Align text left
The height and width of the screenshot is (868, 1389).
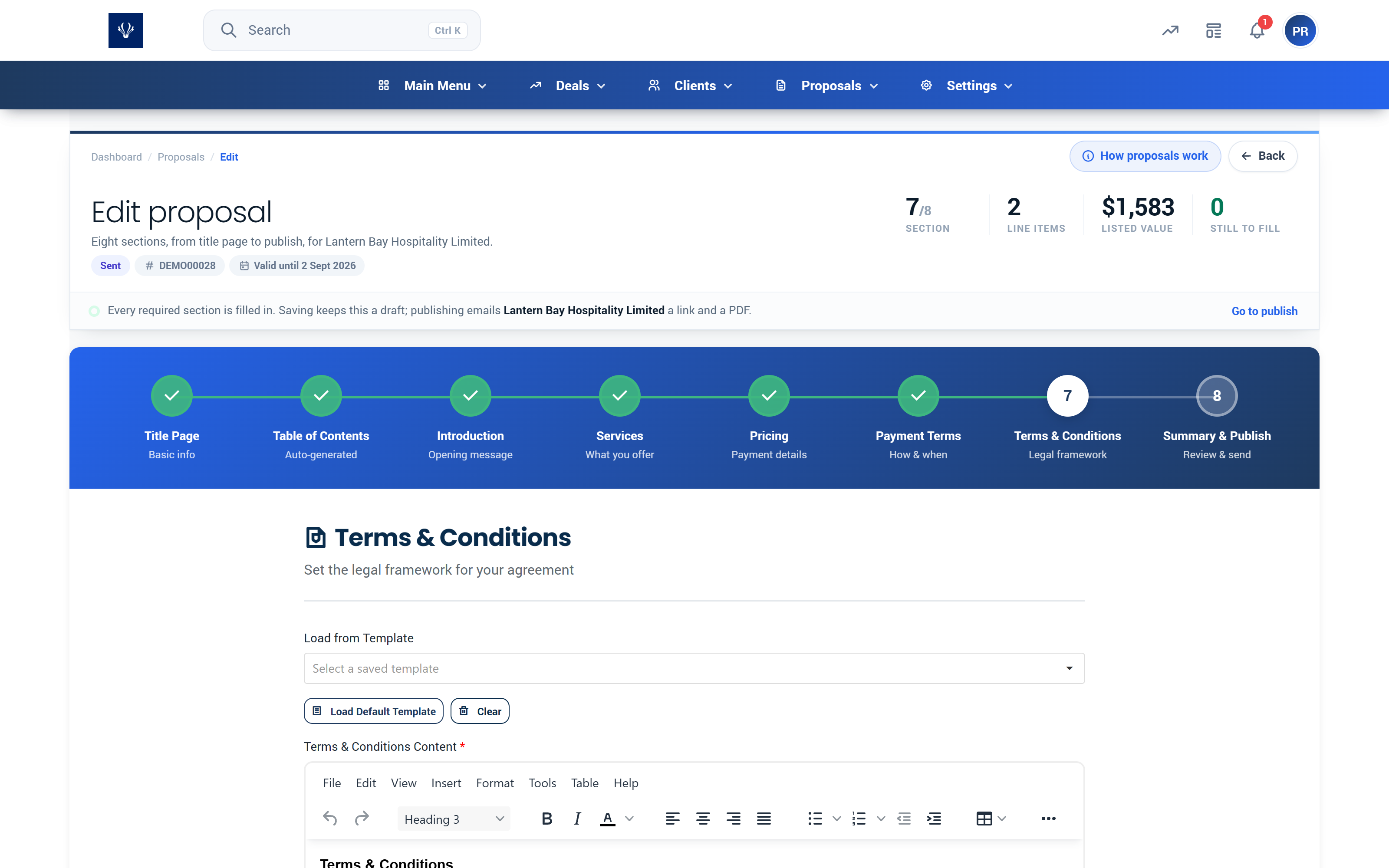coord(672,819)
